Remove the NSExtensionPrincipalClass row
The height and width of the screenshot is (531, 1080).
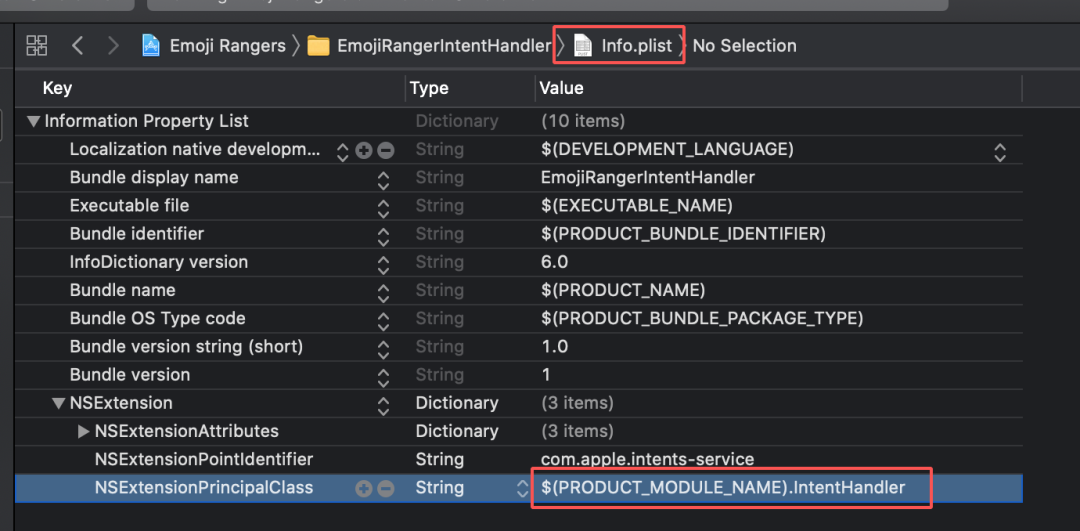tap(385, 489)
